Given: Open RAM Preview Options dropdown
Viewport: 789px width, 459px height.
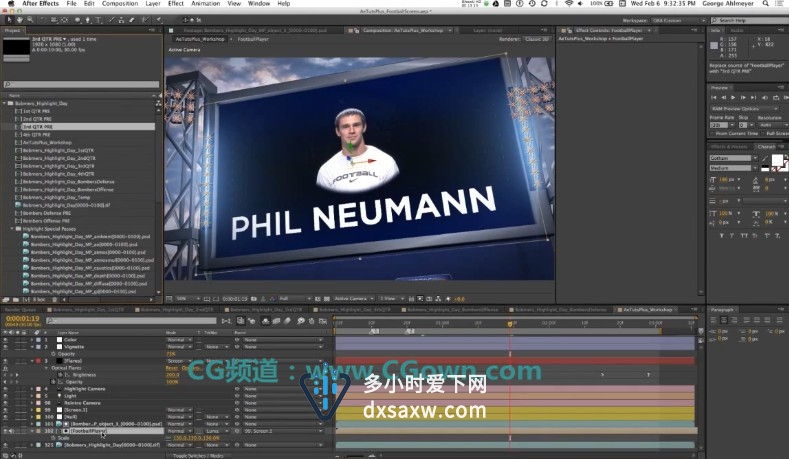Looking at the screenshot, I should 744,109.
